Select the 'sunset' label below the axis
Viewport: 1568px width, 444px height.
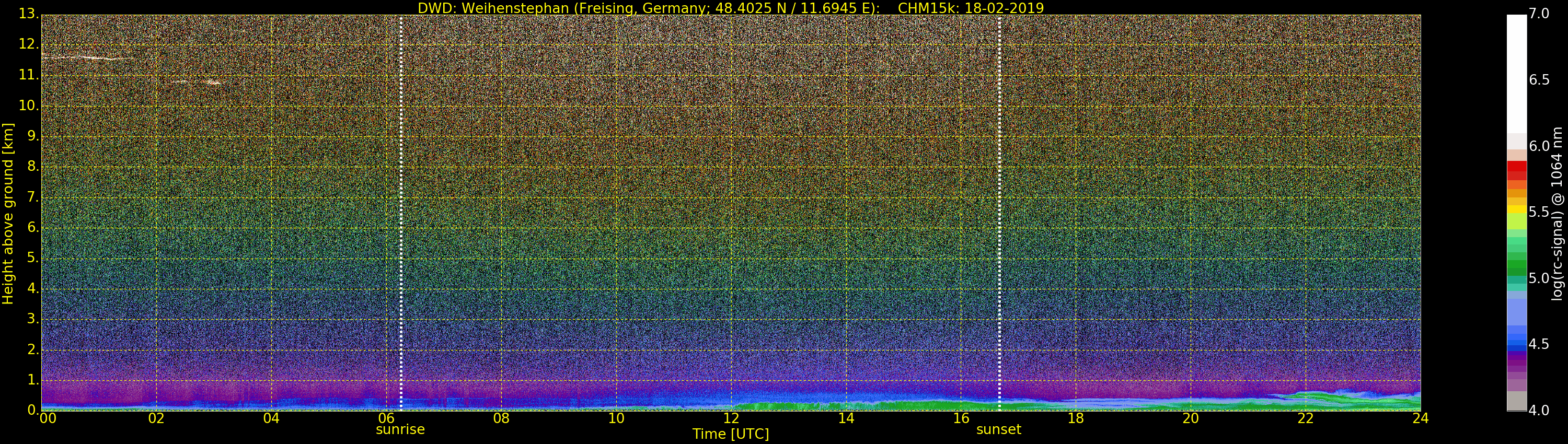click(x=998, y=429)
